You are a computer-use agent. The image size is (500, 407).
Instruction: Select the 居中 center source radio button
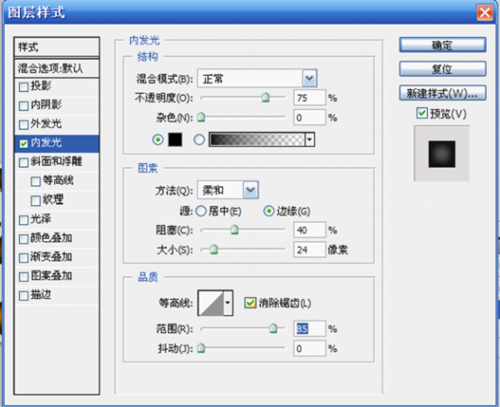pos(201,211)
